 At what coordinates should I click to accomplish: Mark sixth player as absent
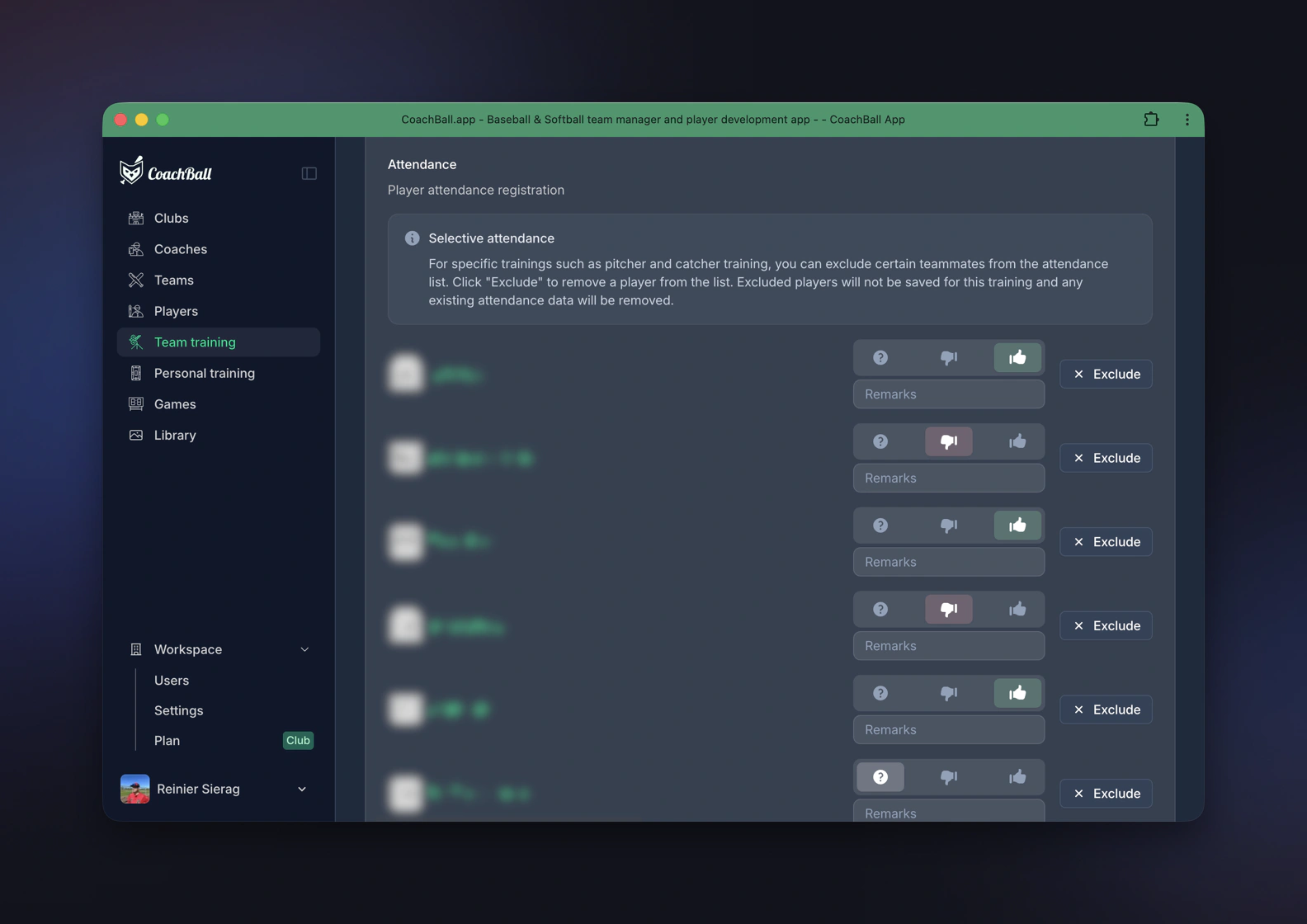point(949,777)
